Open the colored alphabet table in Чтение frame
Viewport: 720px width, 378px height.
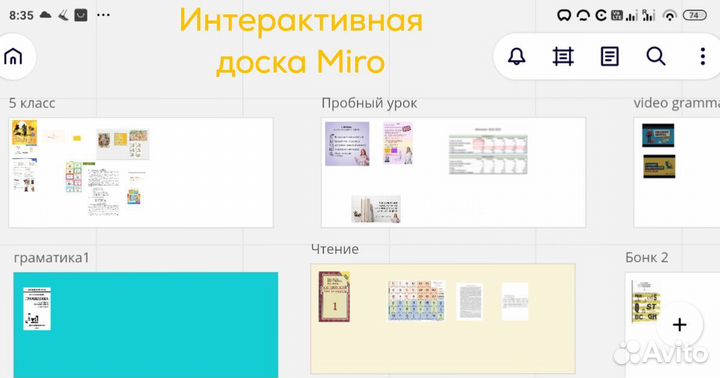click(416, 301)
